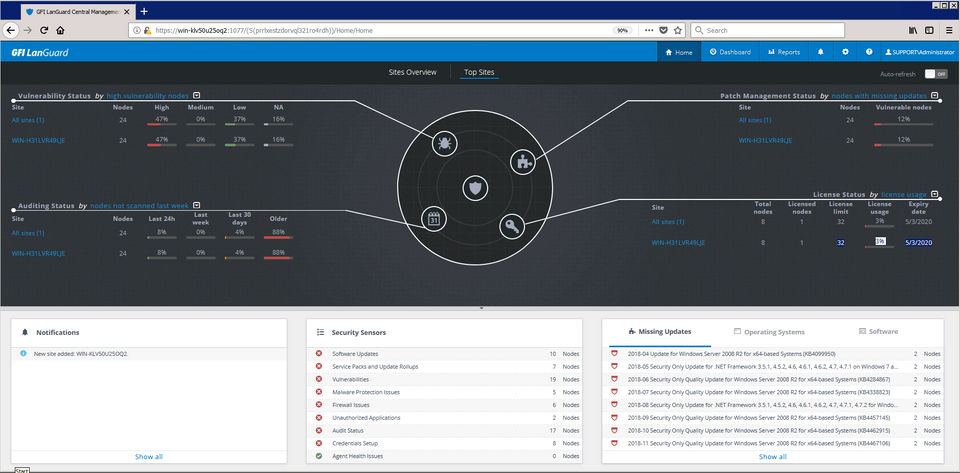The height and width of the screenshot is (473, 960).
Task: Click the license key icon
Action: click(512, 226)
